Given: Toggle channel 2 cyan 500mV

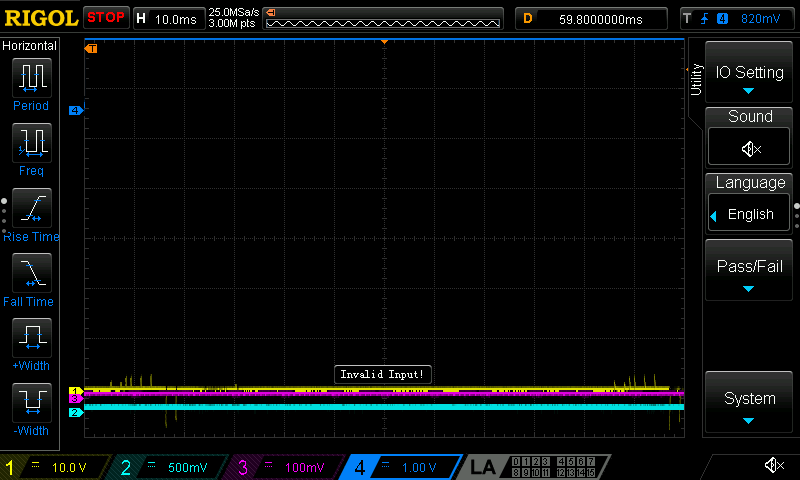Looking at the screenshot, I should click(170, 467).
